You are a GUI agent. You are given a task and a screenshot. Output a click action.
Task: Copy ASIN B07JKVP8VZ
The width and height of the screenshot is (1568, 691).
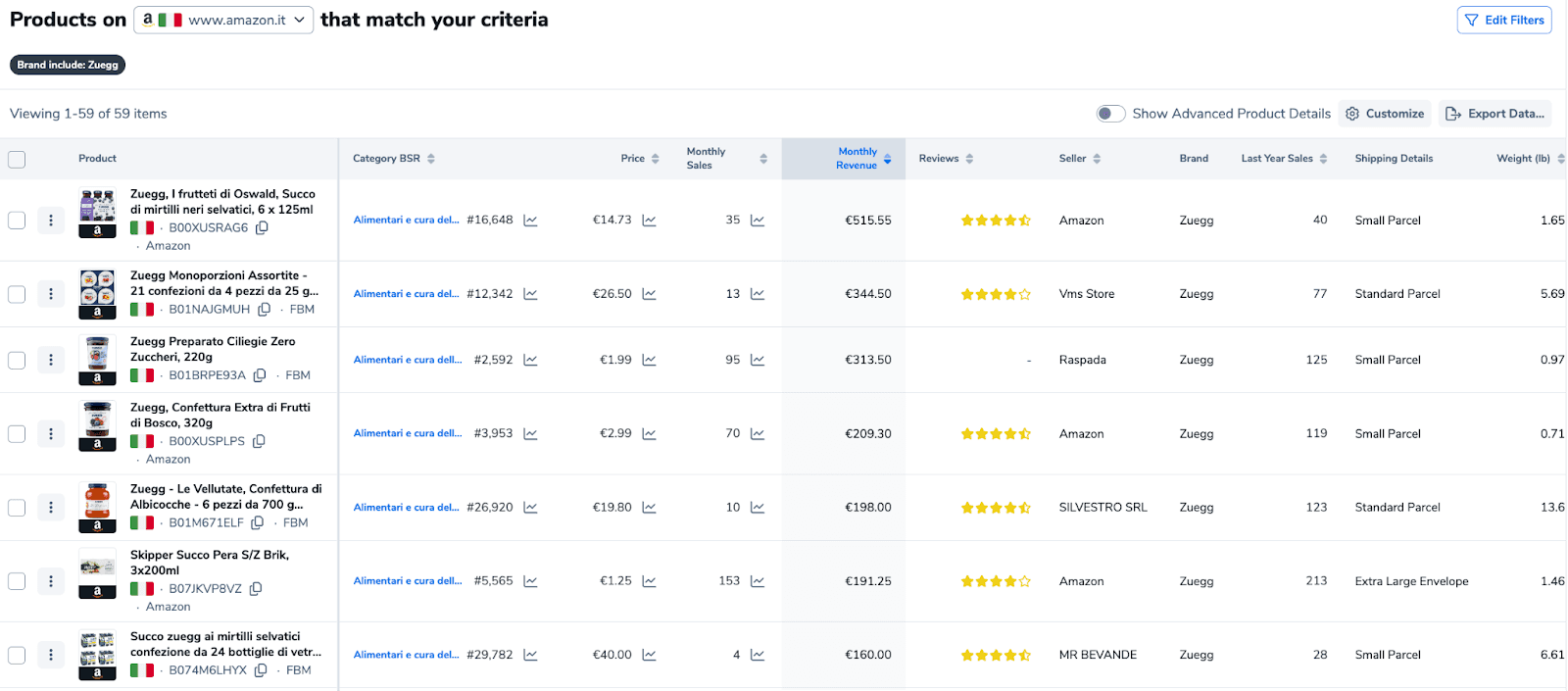point(256,589)
